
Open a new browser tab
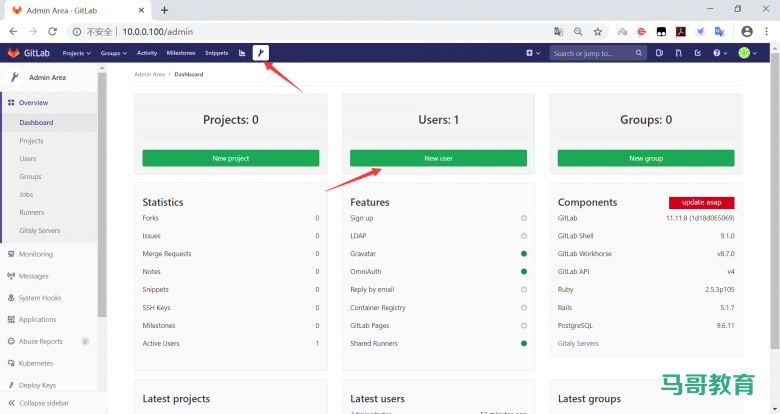pyautogui.click(x=165, y=10)
